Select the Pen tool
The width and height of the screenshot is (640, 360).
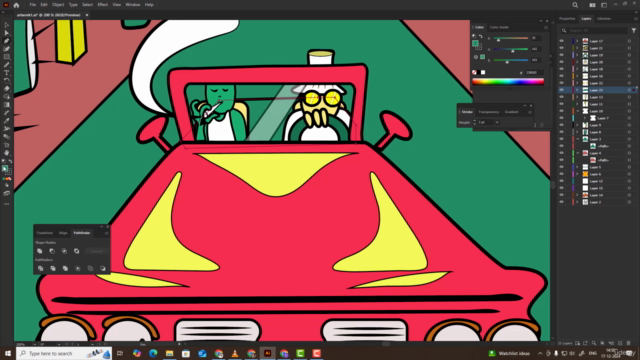(7, 41)
